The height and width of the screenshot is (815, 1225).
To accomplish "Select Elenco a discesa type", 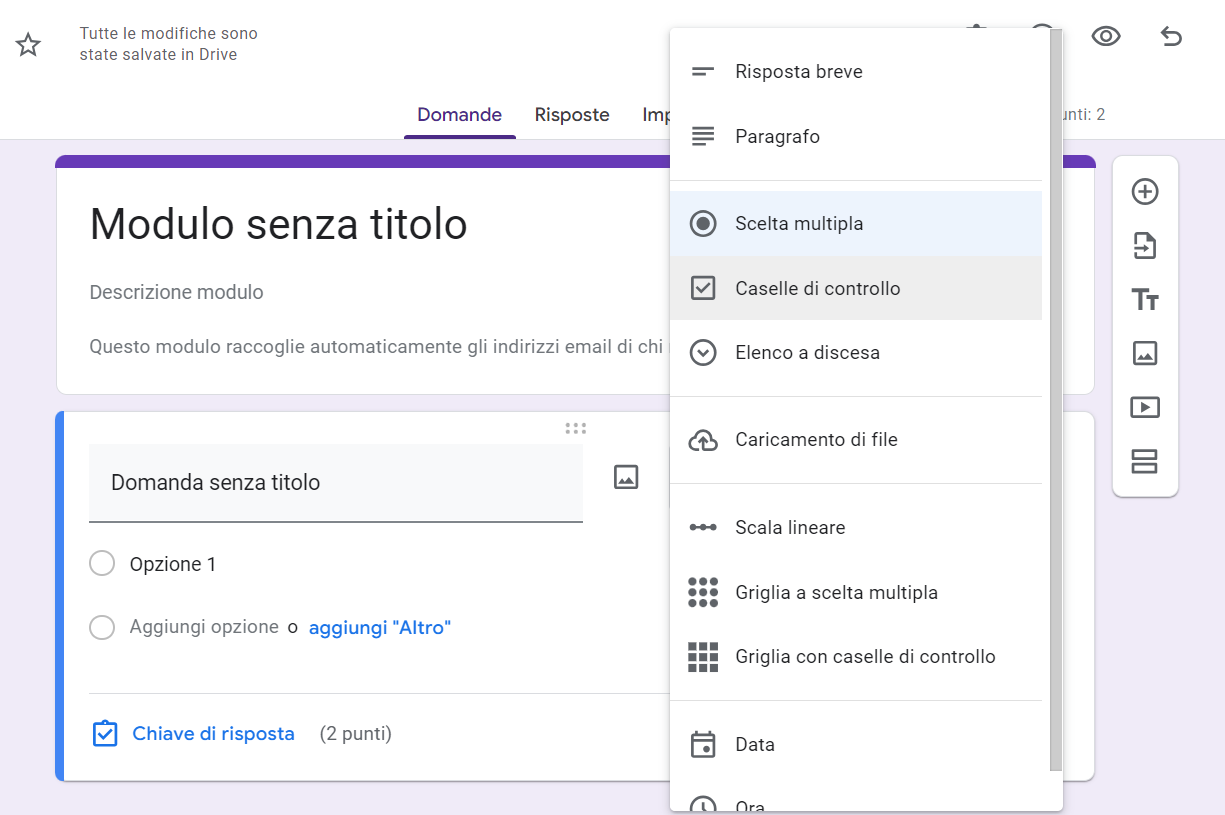I will click(807, 353).
